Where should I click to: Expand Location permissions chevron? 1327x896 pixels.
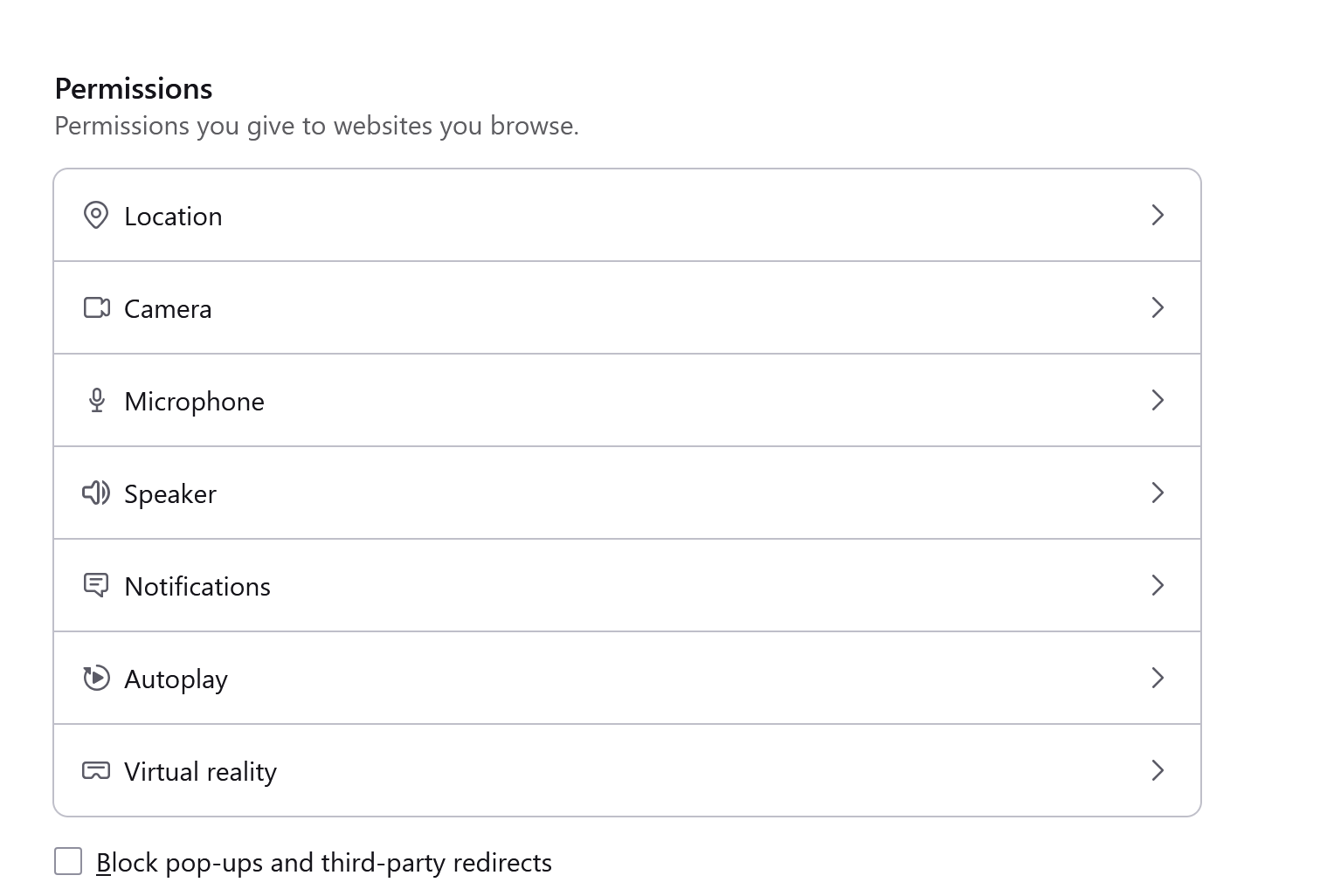coord(1158,215)
